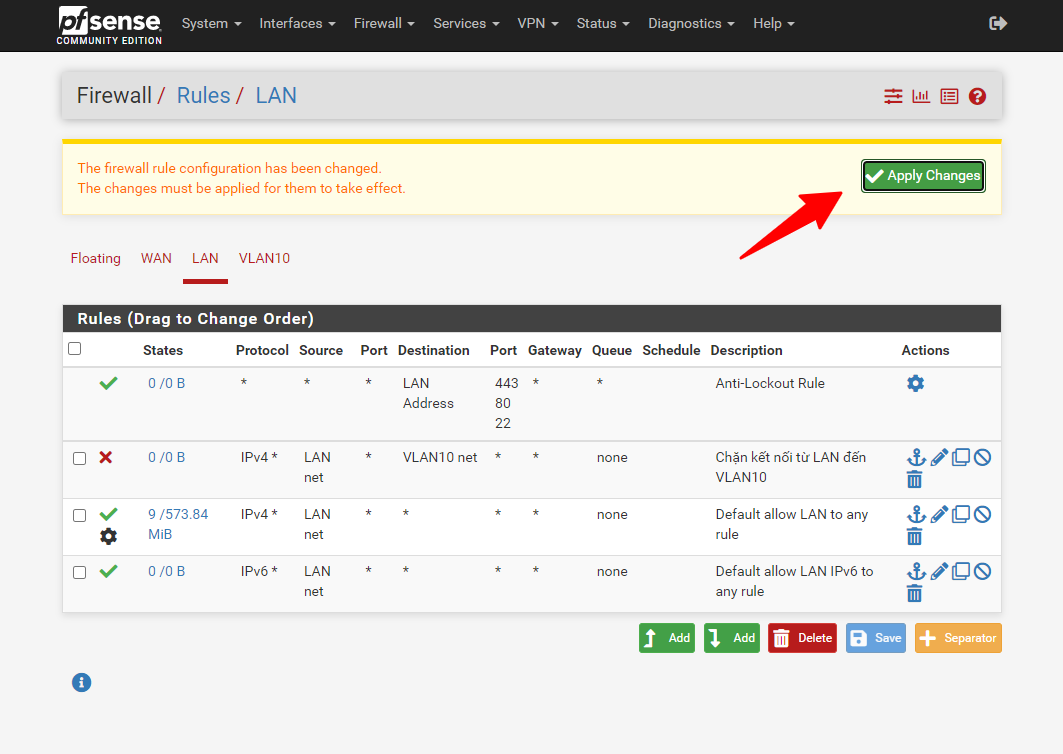Click the status graph icon in header
Image resolution: width=1063 pixels, height=754 pixels.
click(x=921, y=96)
